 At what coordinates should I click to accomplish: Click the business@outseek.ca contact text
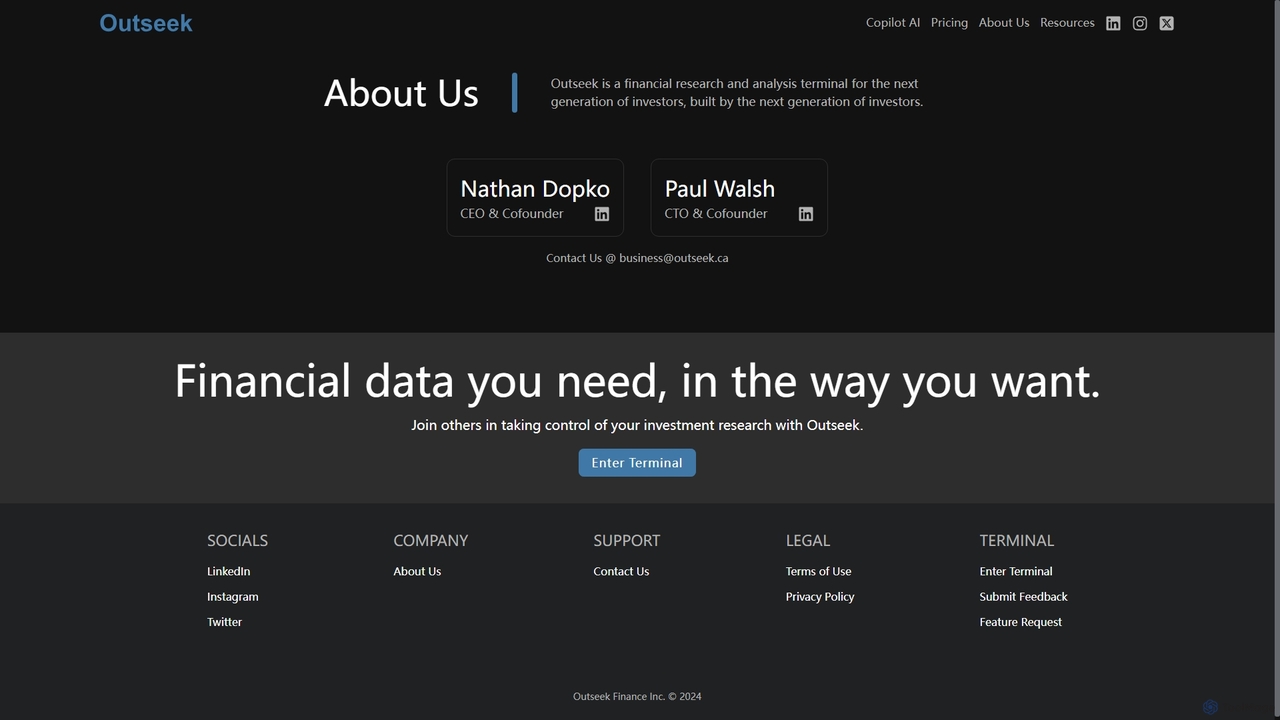[673, 258]
